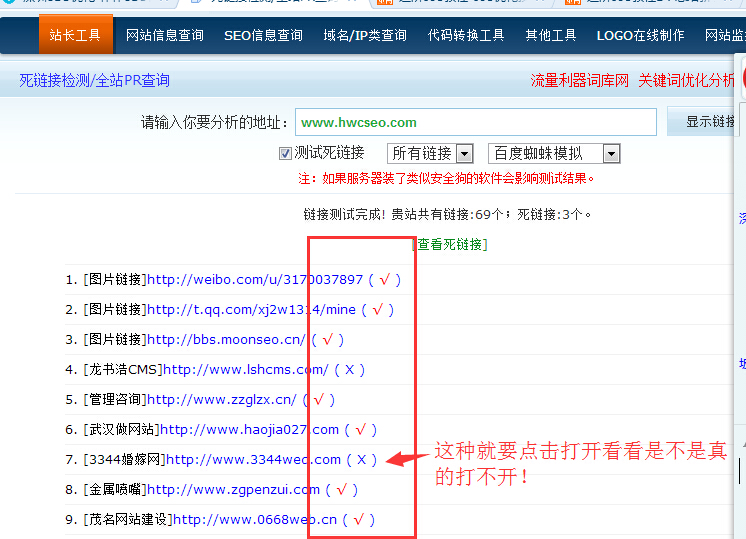The width and height of the screenshot is (746, 539).
Task: Open the bbs.moonseo.cn link
Action: (x=226, y=340)
